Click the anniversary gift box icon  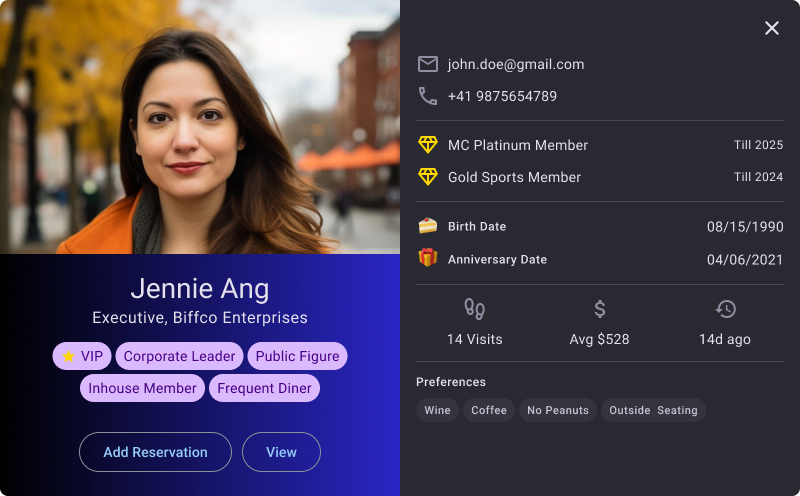(x=428, y=258)
